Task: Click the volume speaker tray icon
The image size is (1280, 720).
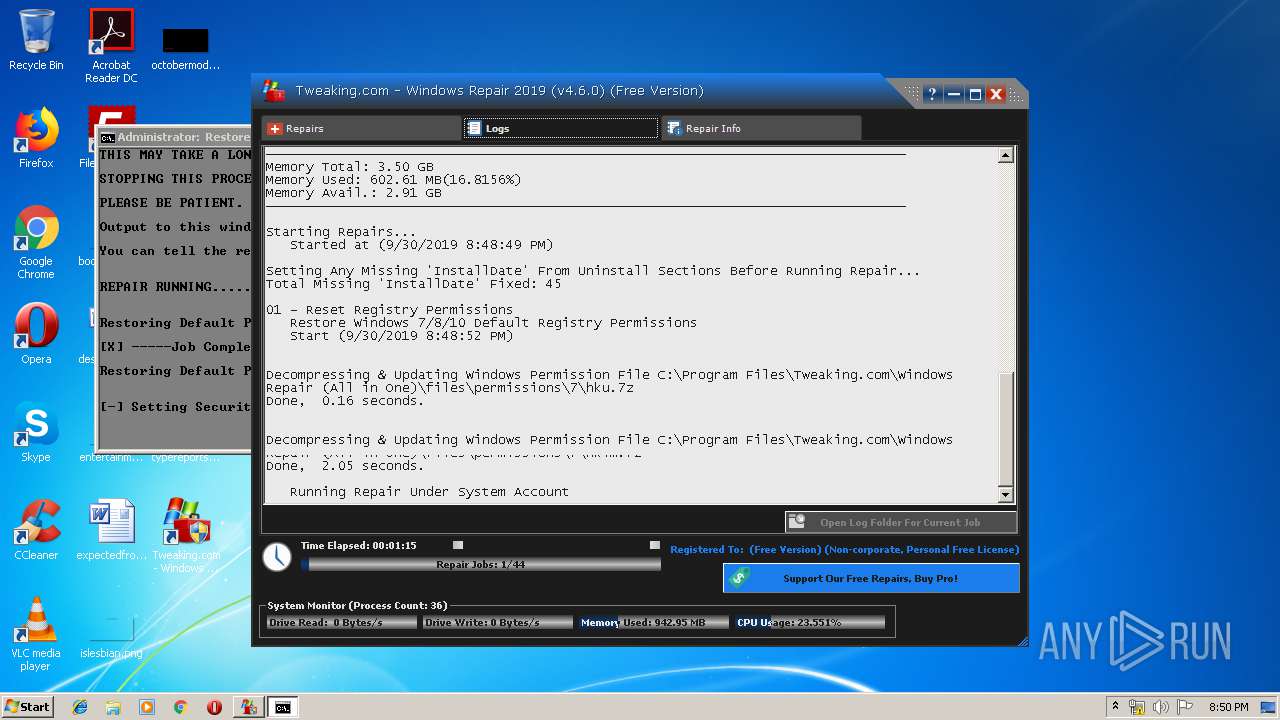Action: click(x=1163, y=707)
